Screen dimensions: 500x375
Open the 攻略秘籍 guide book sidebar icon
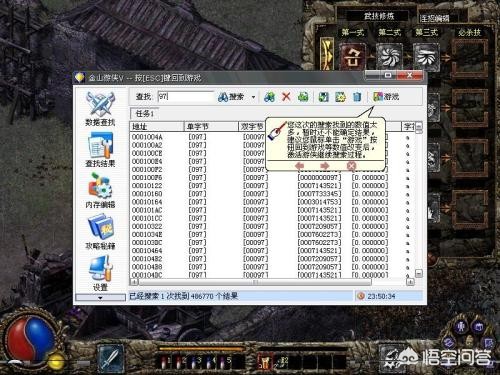100,232
